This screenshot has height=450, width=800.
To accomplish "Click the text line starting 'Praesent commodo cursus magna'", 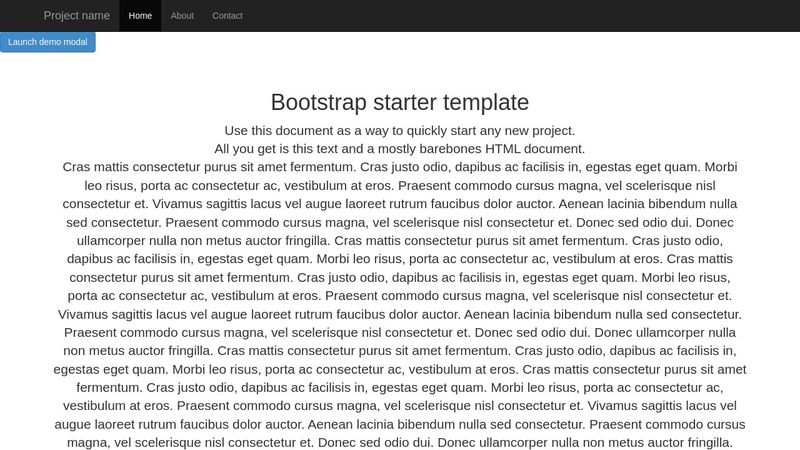I will [x=400, y=331].
